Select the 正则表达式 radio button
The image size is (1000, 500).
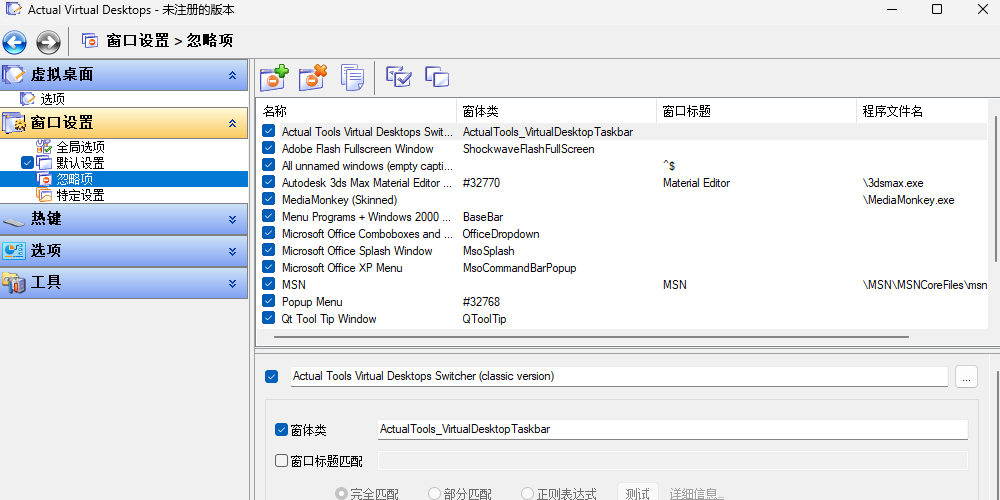point(527,494)
